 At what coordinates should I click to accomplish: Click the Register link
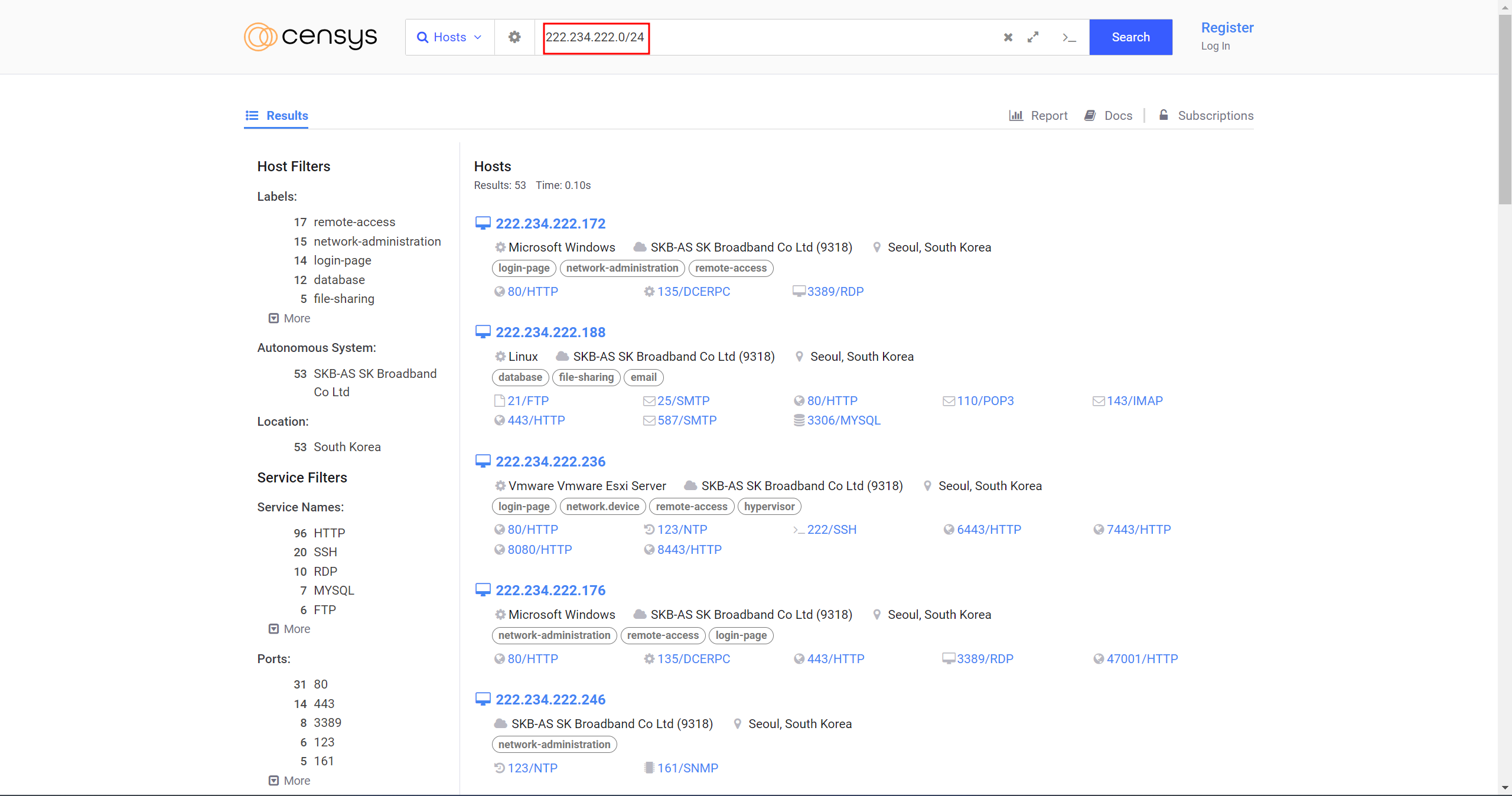(x=1227, y=28)
